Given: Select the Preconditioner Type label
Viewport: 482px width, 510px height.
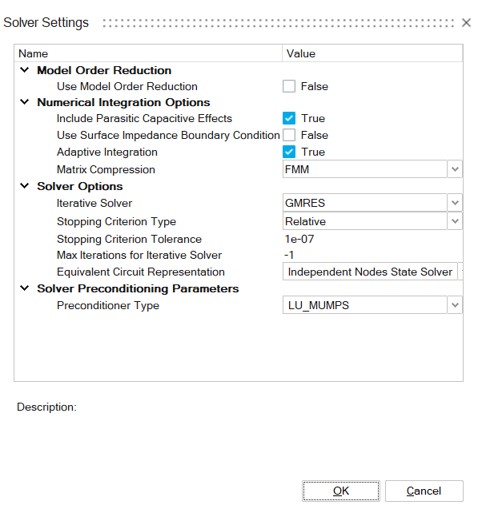Looking at the screenshot, I should tap(108, 306).
